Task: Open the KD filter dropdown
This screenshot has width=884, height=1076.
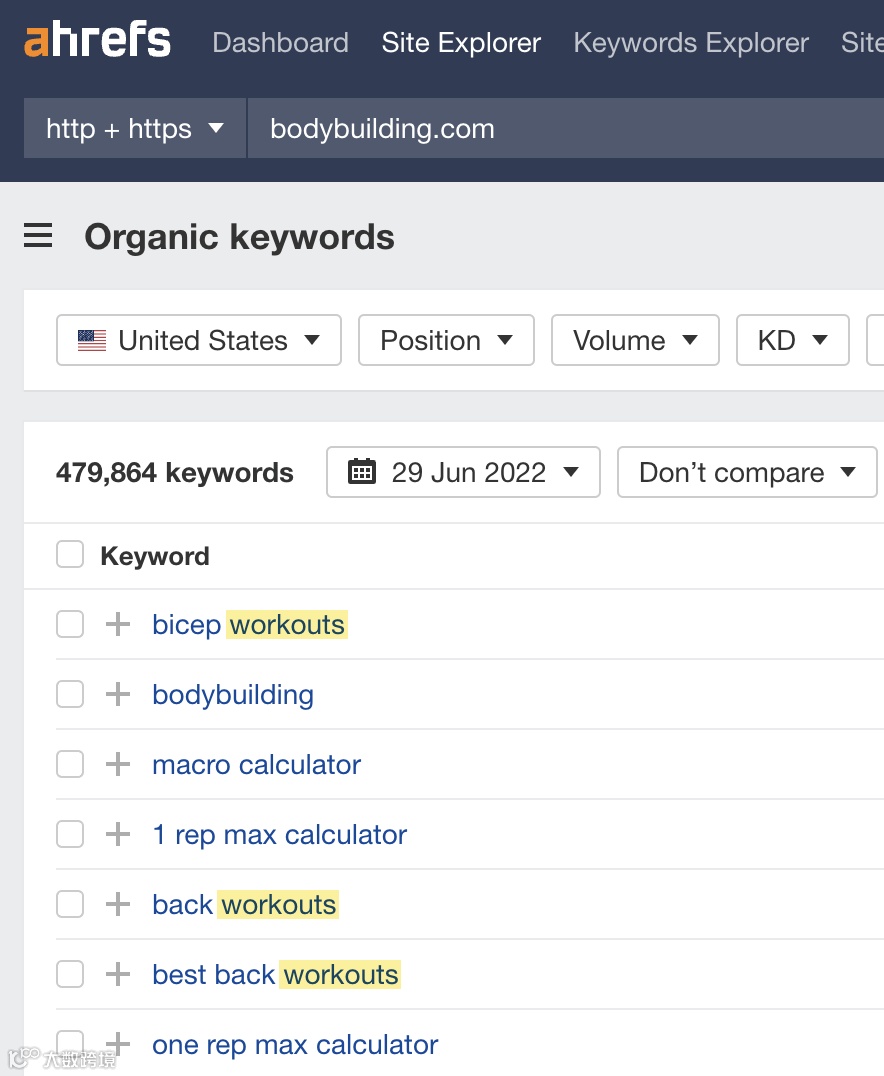Action: click(792, 340)
